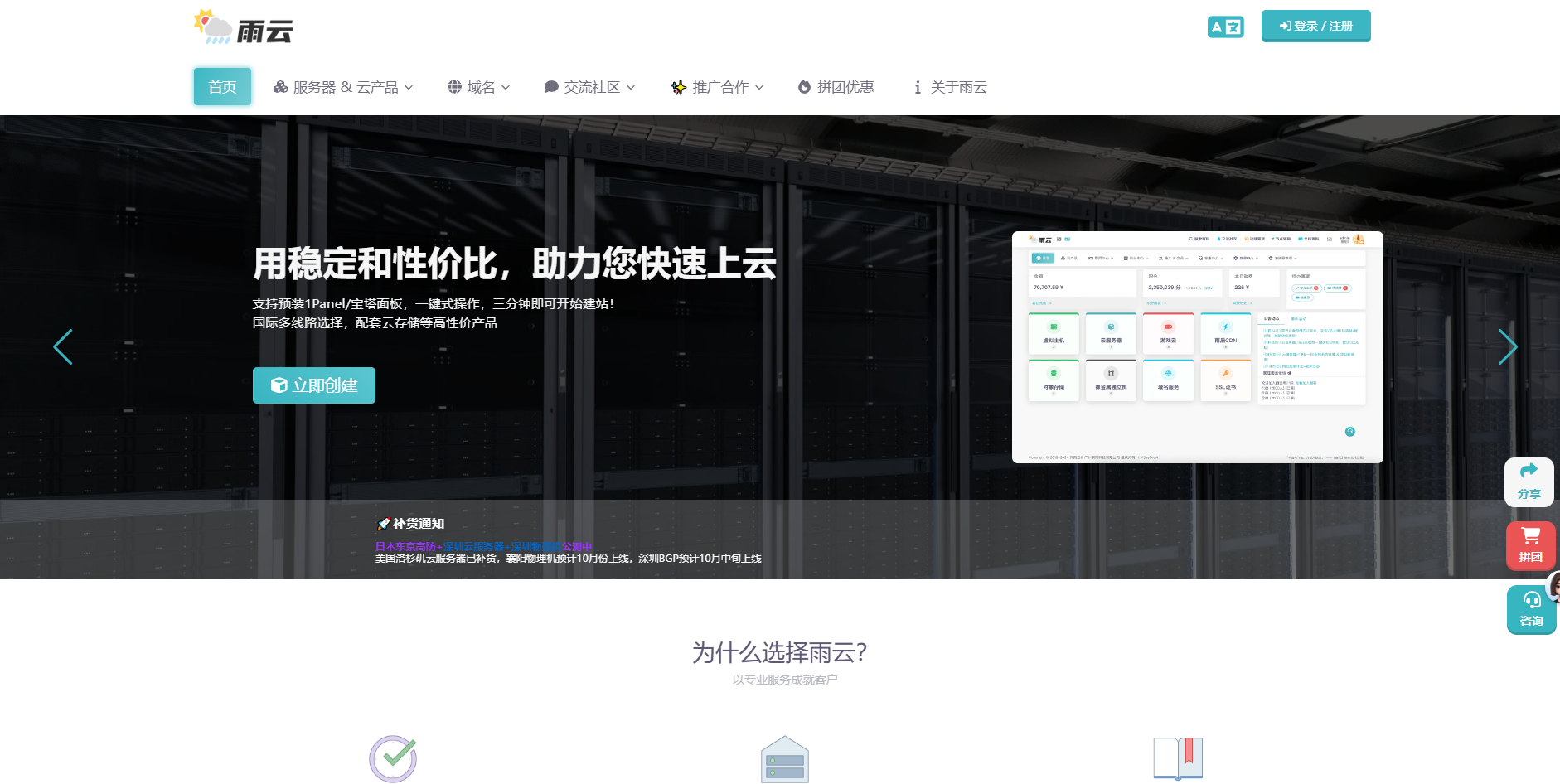Image resolution: width=1560 pixels, height=784 pixels.
Task: Click the green checkmark feature icon
Action: (393, 757)
